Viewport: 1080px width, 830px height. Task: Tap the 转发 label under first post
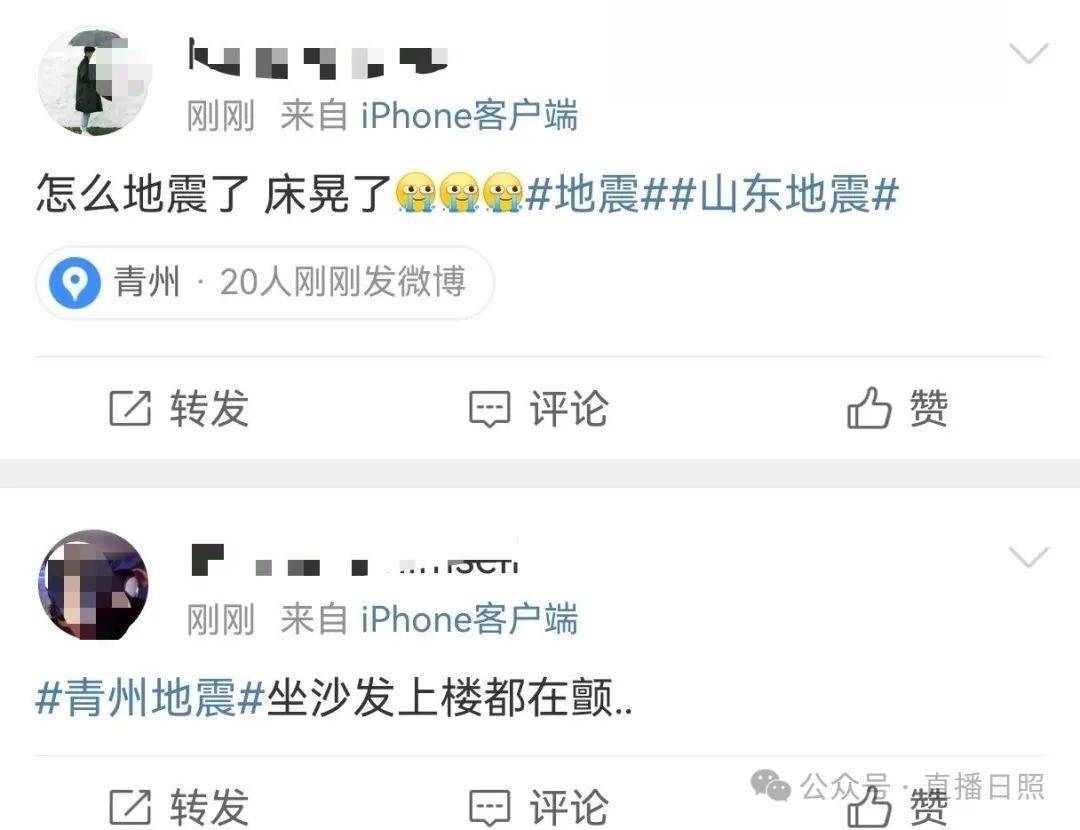pos(209,408)
